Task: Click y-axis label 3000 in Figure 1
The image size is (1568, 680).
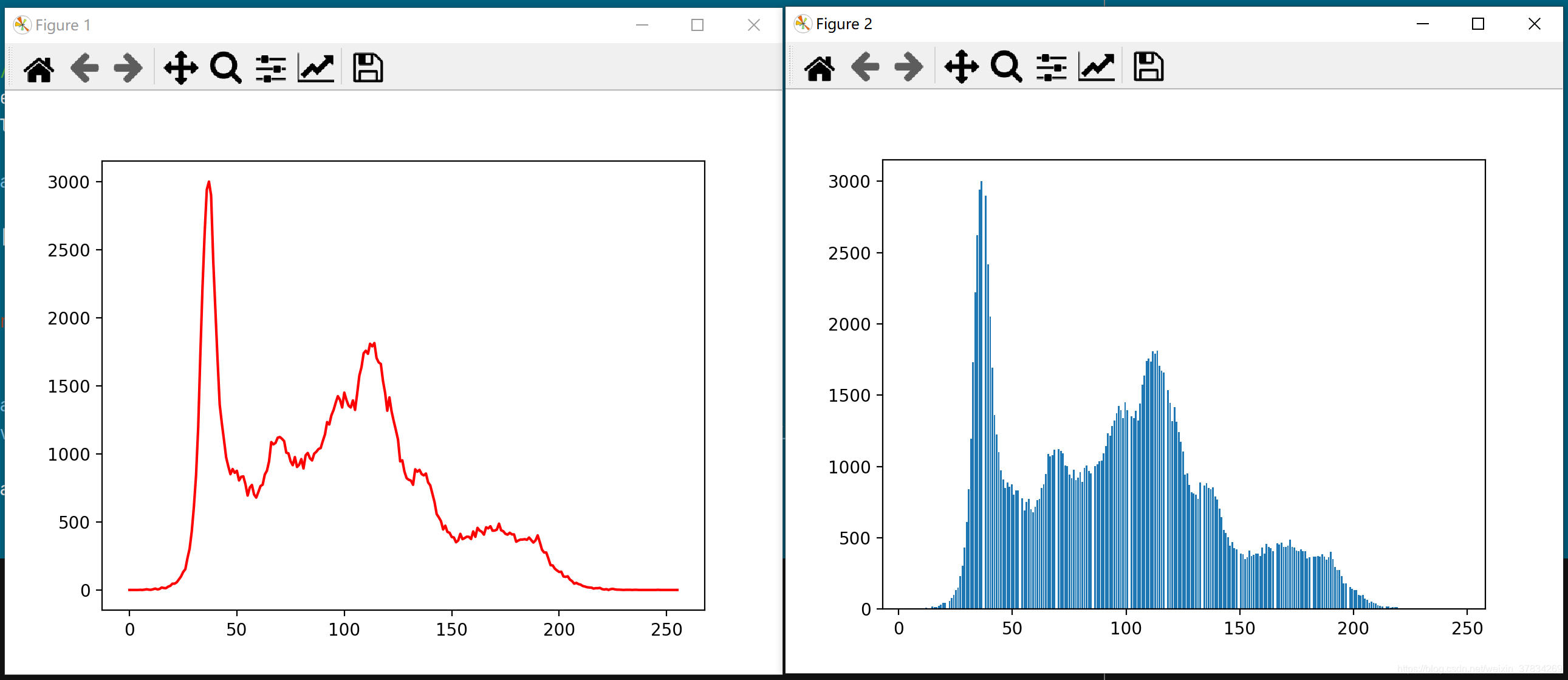Action: pyautogui.click(x=69, y=182)
